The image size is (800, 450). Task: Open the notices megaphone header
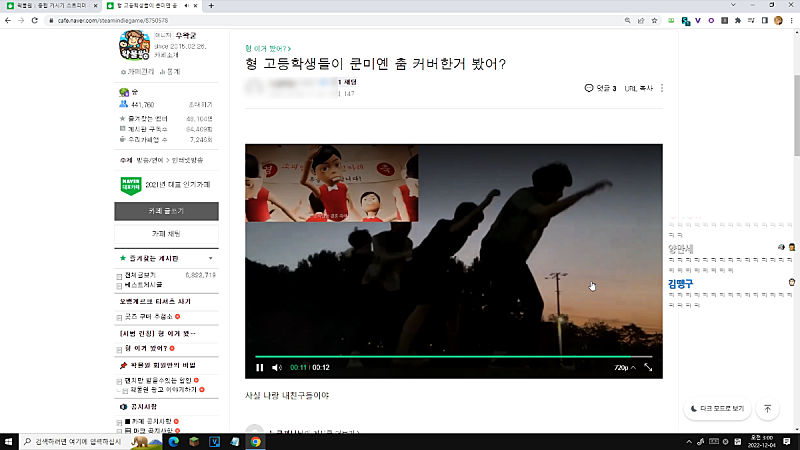tap(138, 407)
